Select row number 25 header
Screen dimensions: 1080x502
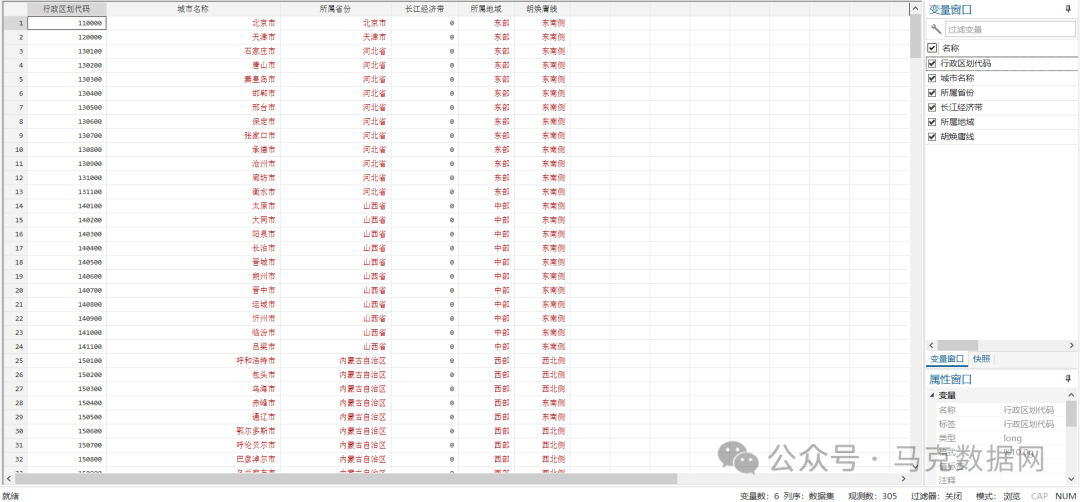(x=15, y=360)
